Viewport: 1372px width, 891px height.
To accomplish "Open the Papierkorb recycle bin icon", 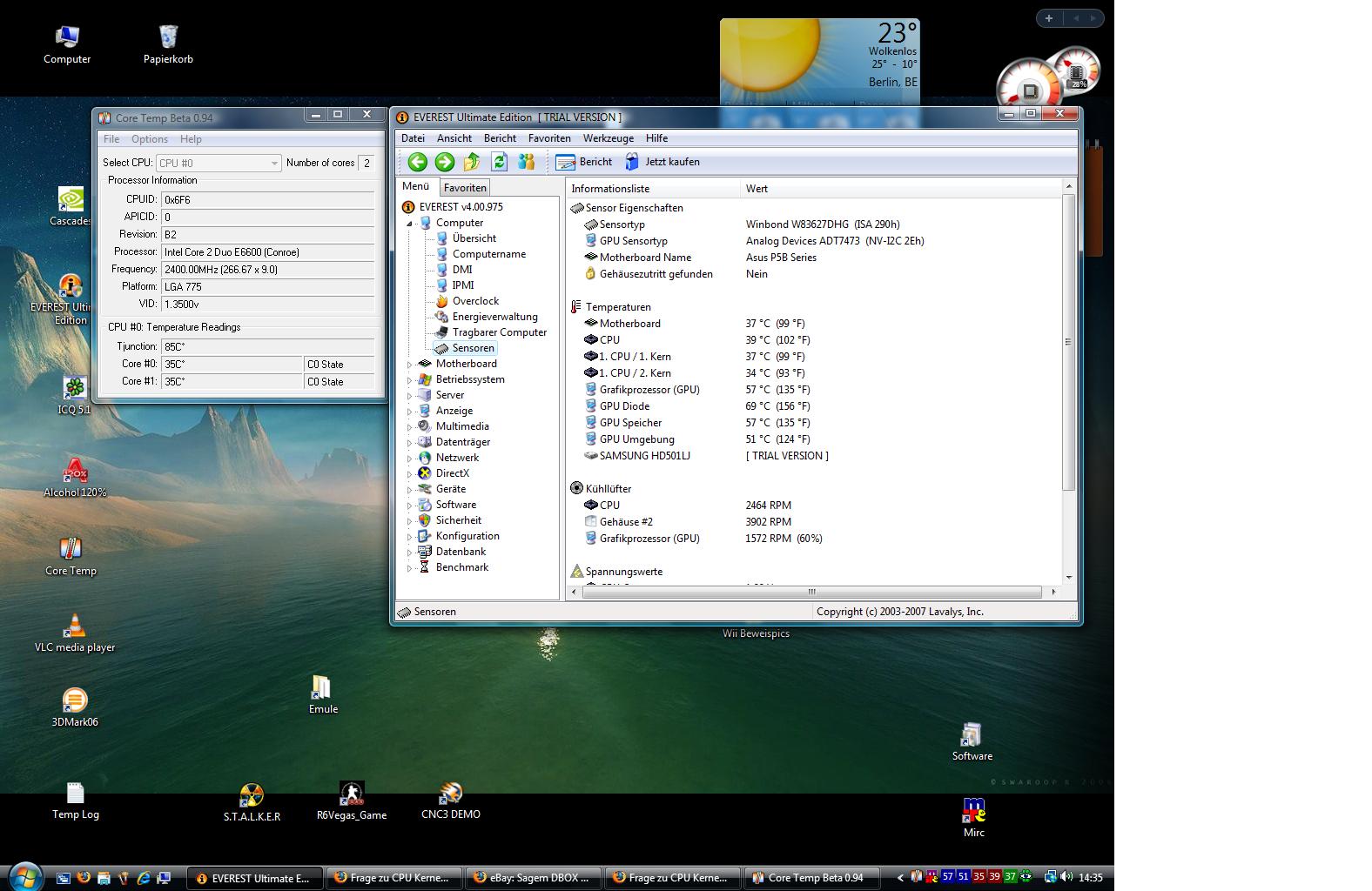I will (x=168, y=44).
